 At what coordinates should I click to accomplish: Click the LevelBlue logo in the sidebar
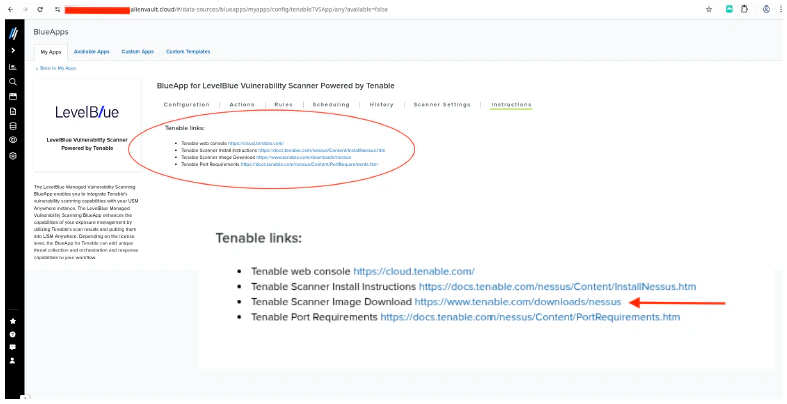click(x=14, y=33)
